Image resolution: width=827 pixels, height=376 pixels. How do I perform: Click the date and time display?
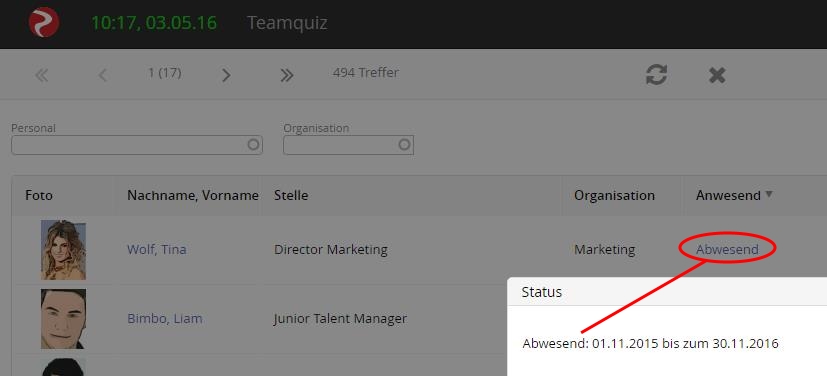coord(154,23)
